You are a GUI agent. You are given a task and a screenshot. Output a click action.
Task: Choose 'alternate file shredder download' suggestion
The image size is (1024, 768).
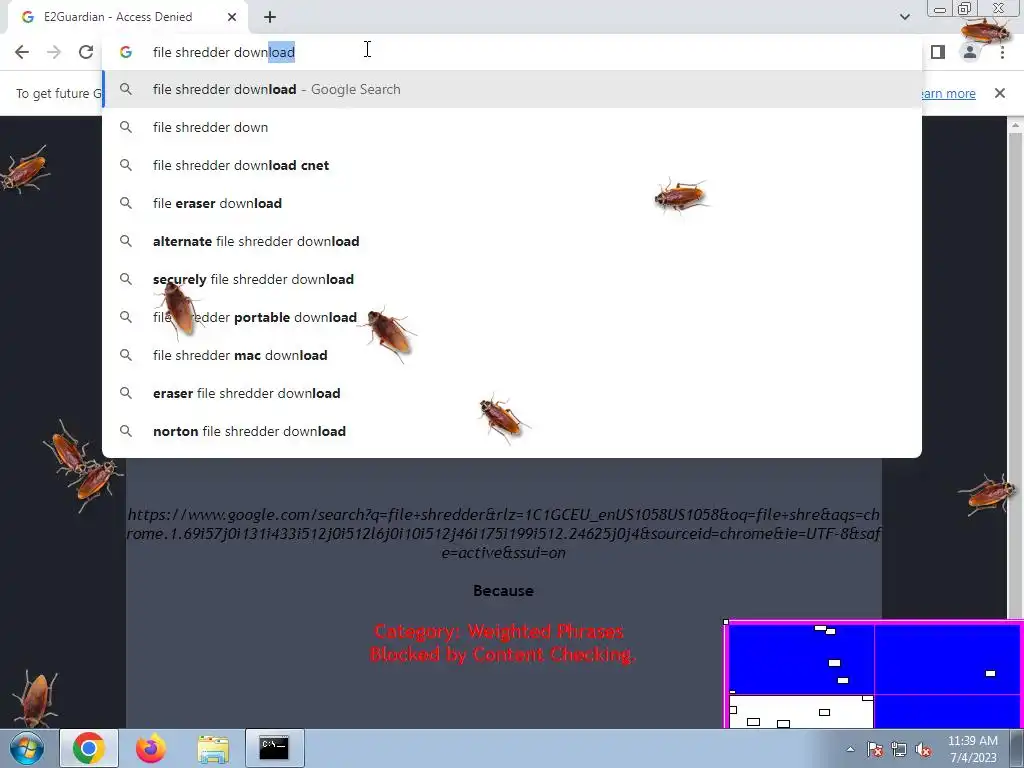click(x=512, y=241)
